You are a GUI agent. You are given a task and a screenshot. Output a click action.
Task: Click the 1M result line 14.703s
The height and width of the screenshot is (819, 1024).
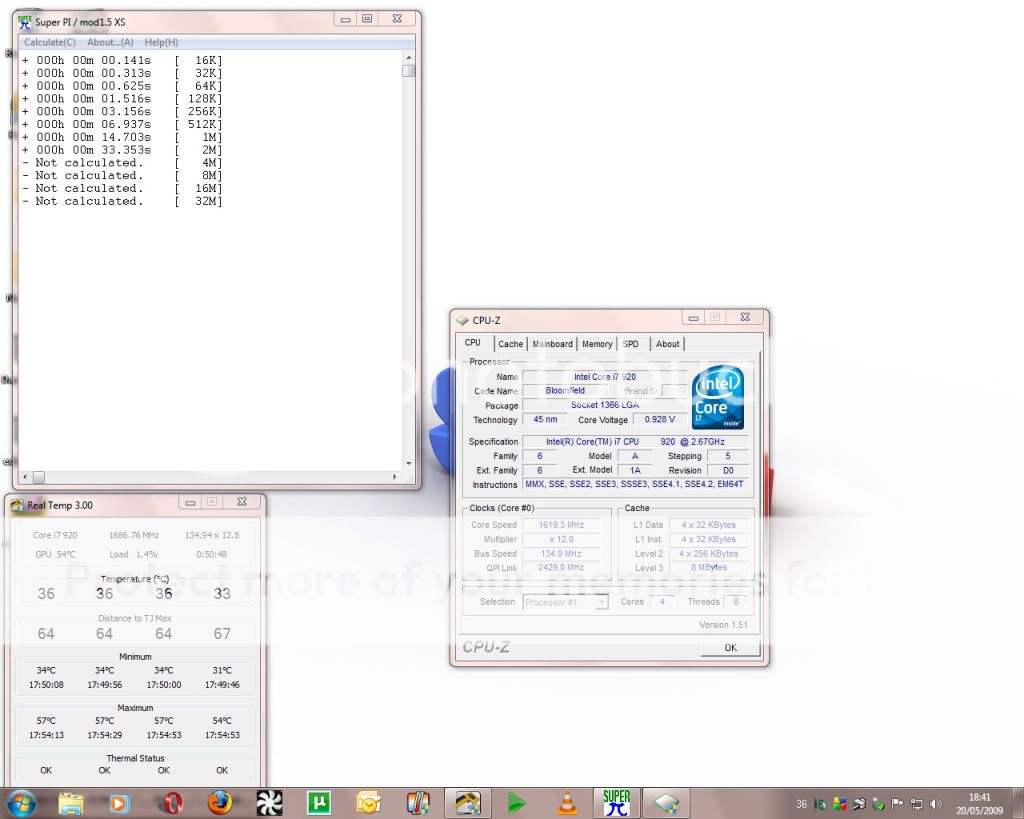tap(122, 137)
